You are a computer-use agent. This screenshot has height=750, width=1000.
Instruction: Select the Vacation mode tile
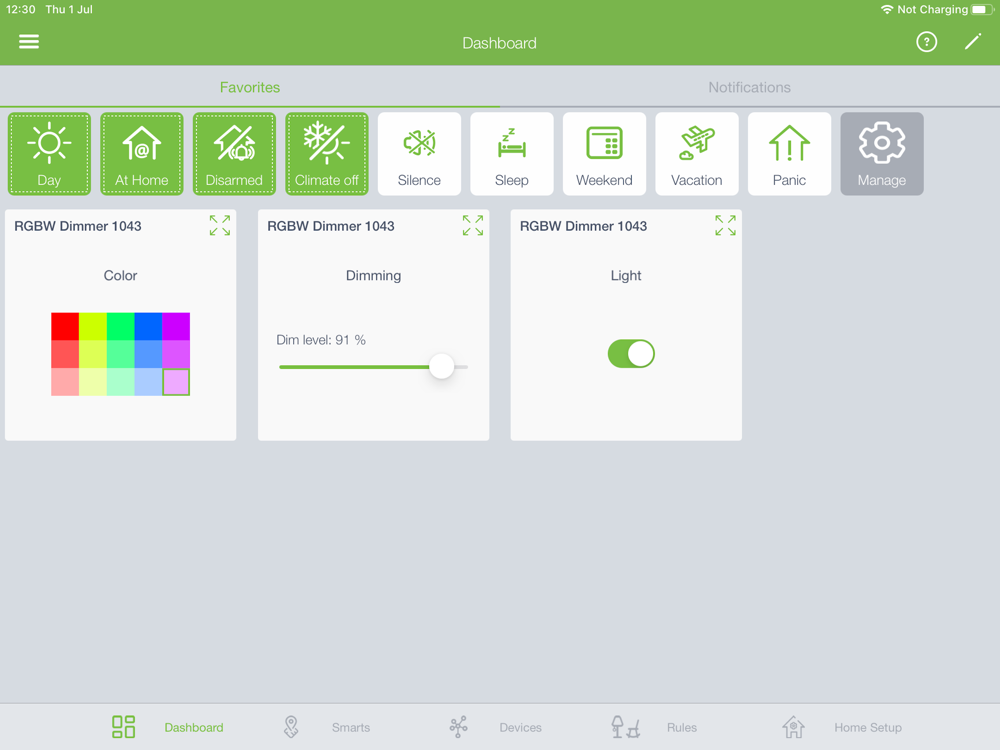(x=696, y=154)
